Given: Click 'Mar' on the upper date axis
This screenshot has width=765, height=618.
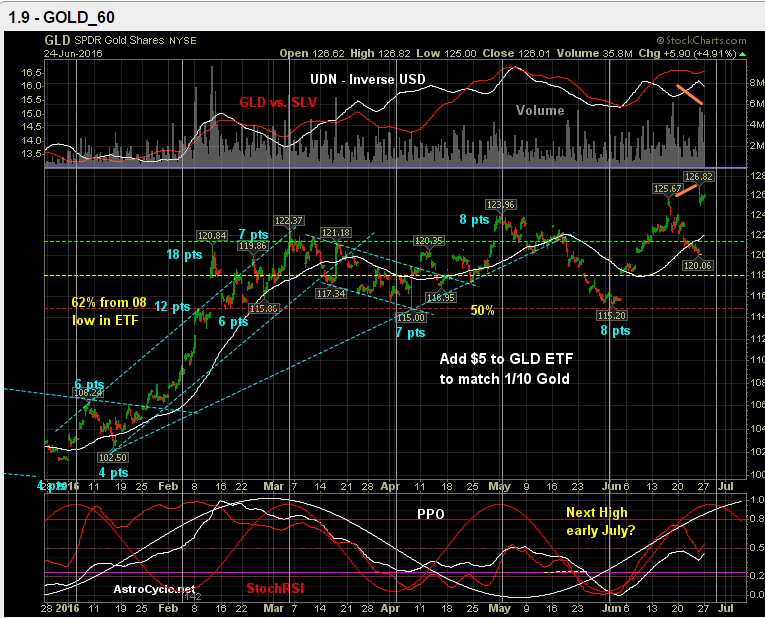Looking at the screenshot, I should click(x=273, y=487).
